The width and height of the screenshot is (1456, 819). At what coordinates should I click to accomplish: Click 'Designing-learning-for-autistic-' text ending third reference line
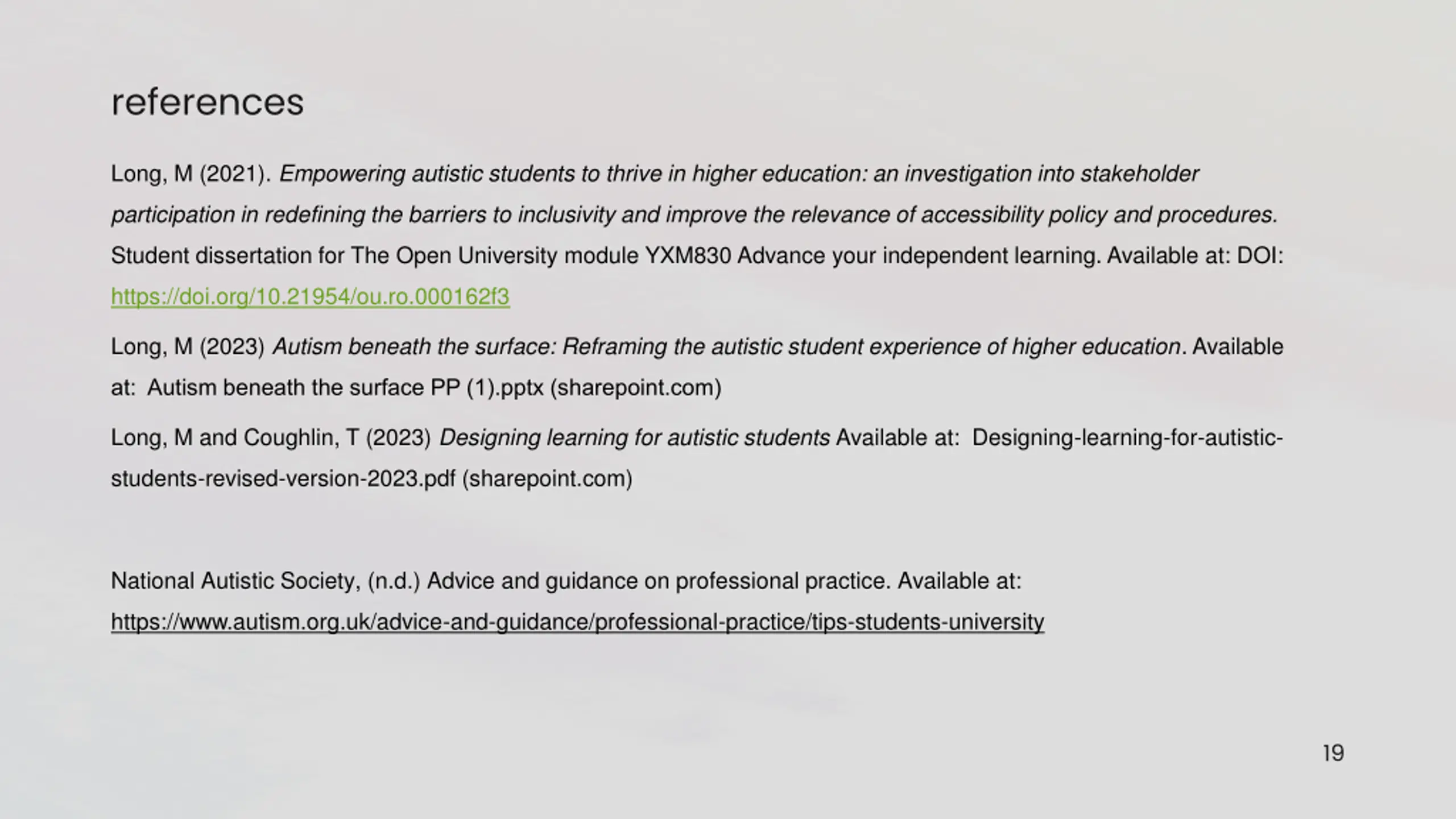[1127, 438]
